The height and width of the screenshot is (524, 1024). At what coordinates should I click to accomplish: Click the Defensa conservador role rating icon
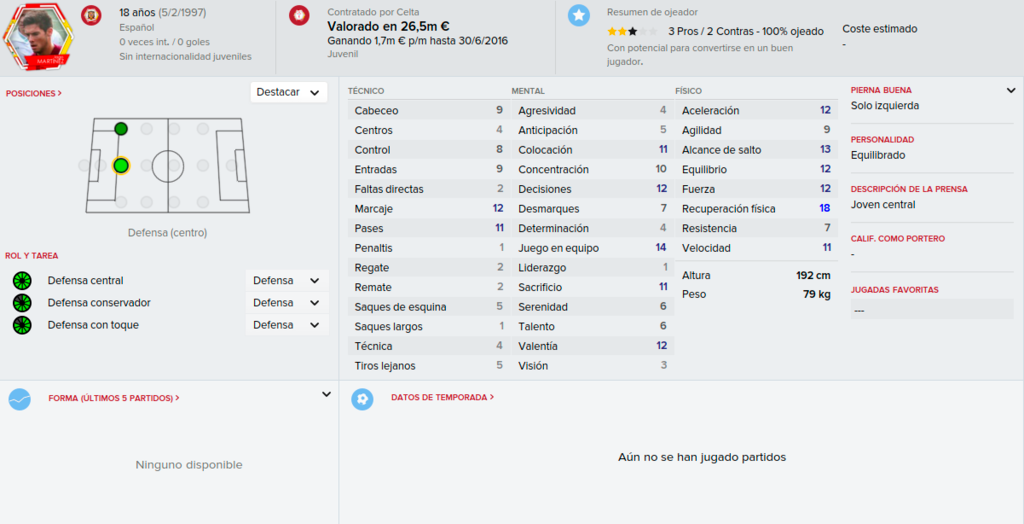point(22,303)
